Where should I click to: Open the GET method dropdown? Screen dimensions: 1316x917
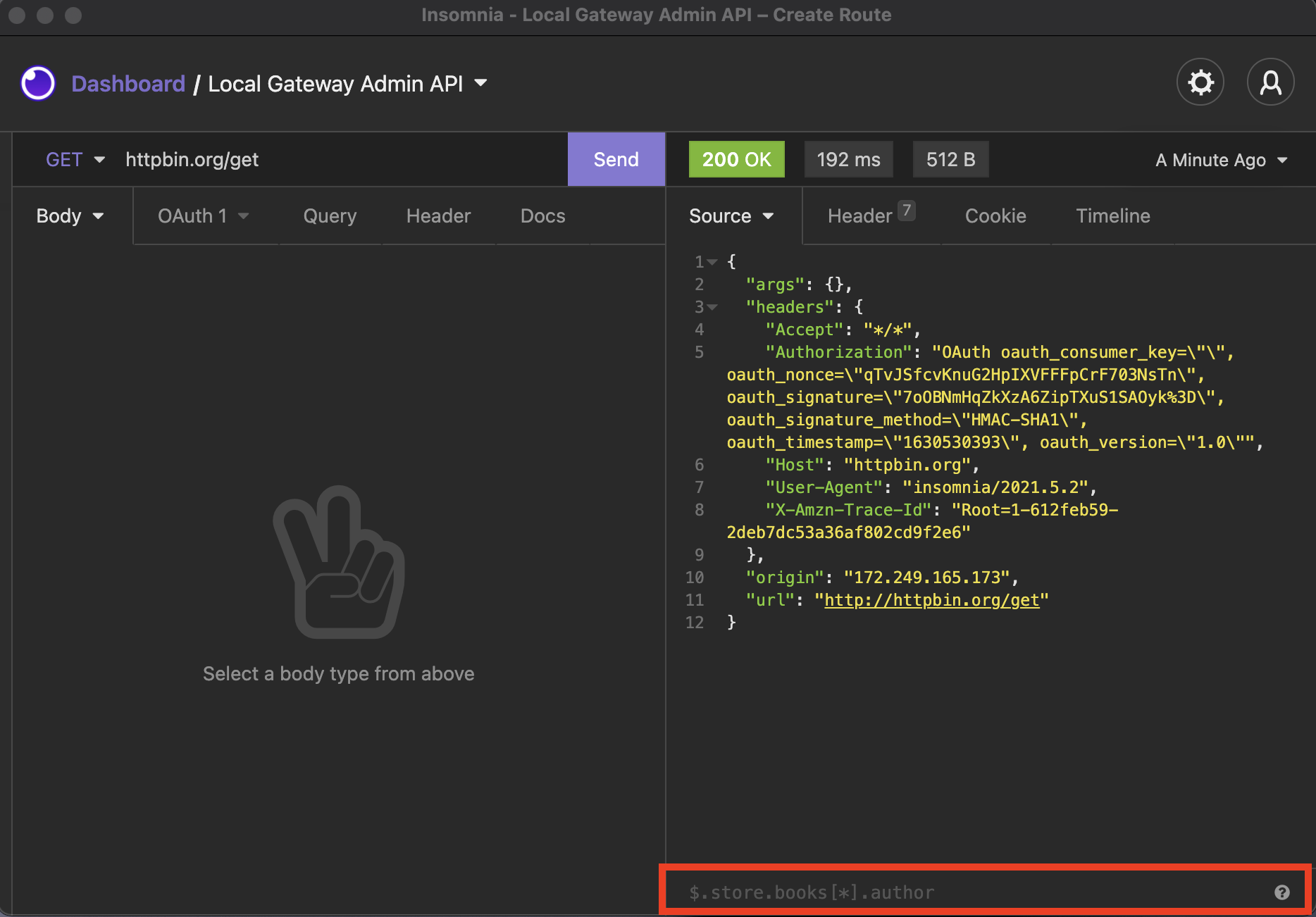click(x=75, y=160)
